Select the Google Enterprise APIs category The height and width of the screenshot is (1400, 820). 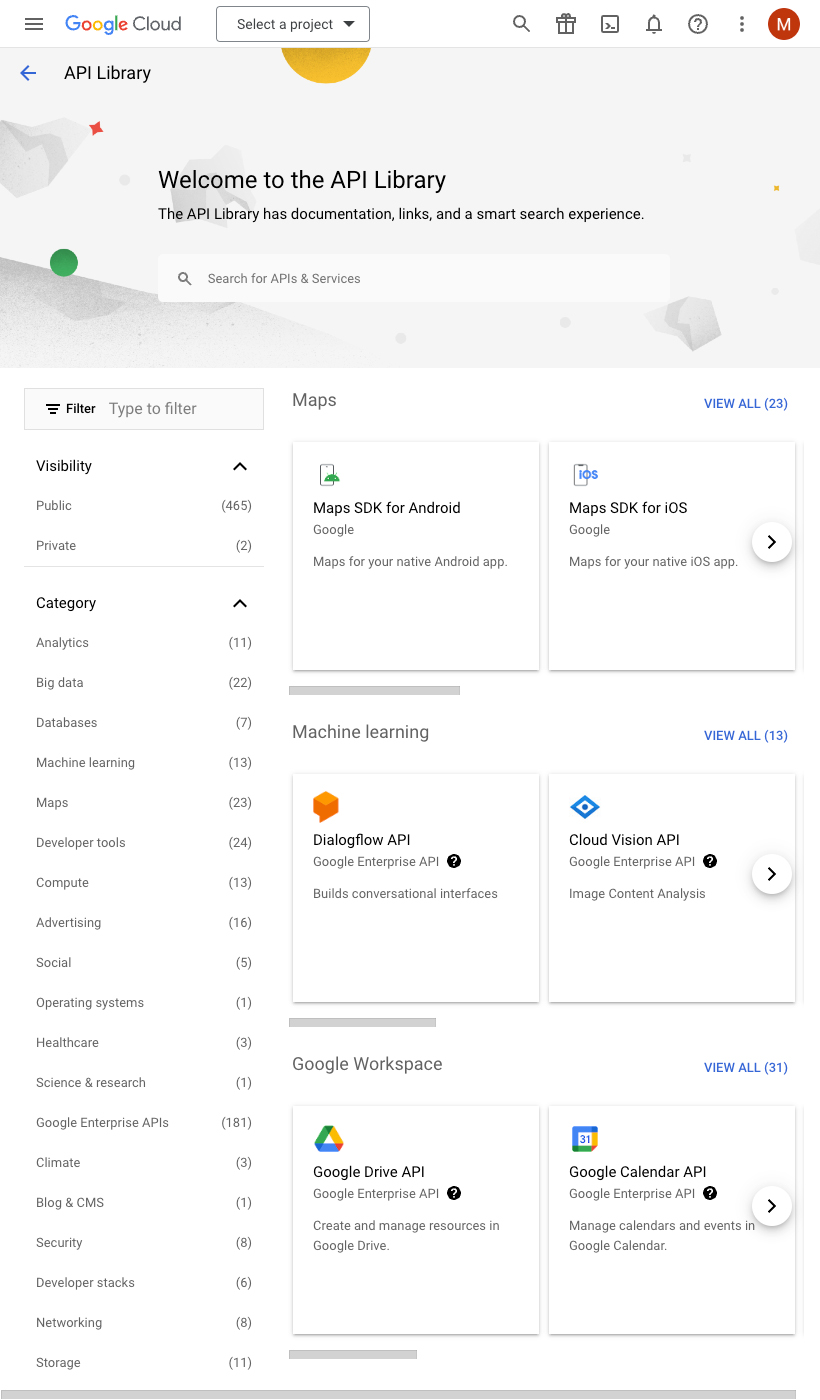pyautogui.click(x=144, y=1123)
